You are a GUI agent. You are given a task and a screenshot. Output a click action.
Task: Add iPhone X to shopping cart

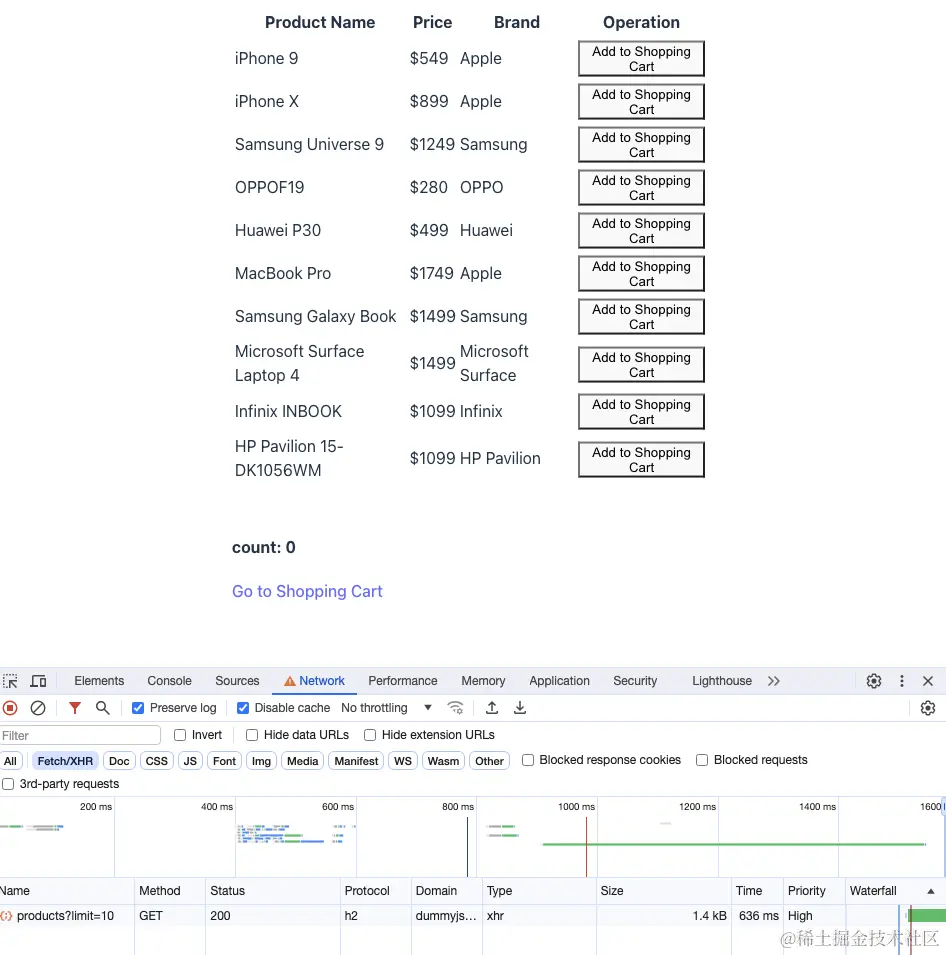641,102
